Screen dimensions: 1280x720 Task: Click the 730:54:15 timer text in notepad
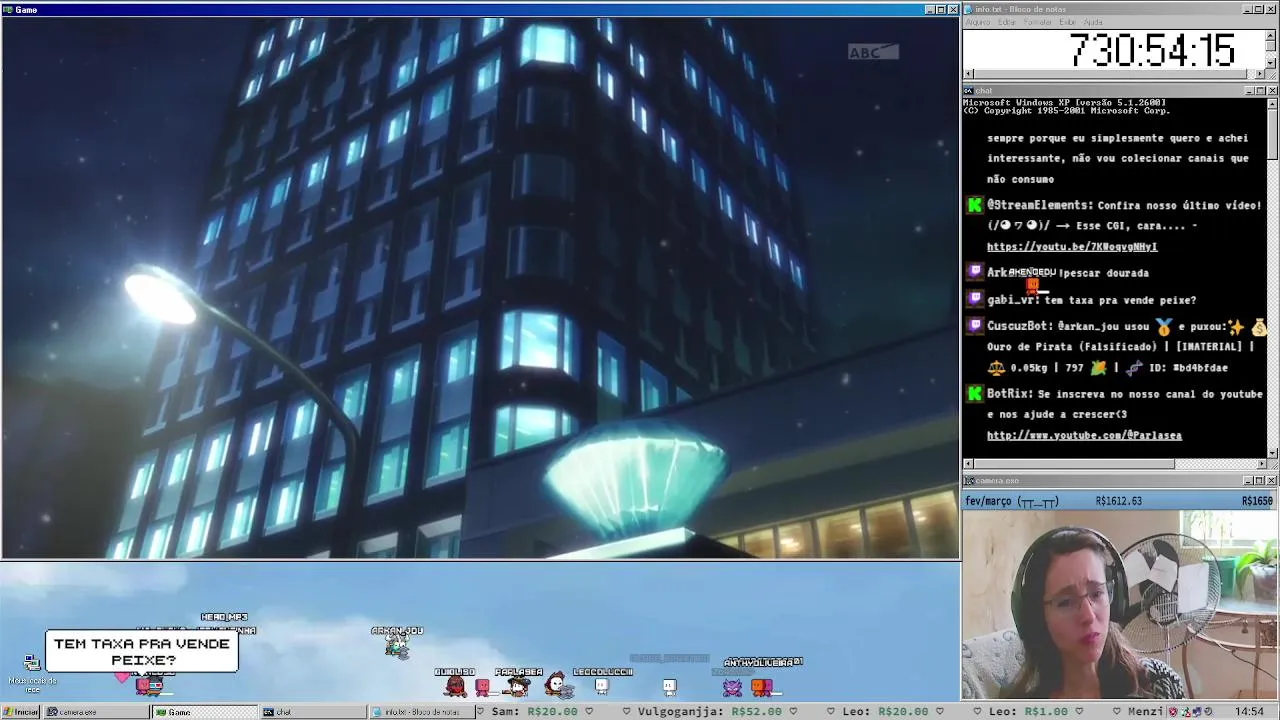coord(1152,50)
